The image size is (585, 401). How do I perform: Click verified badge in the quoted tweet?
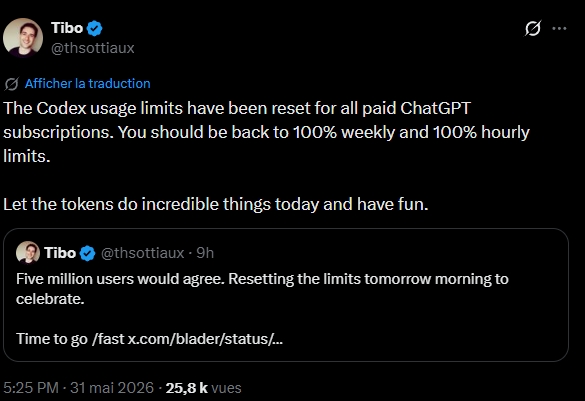pos(87,253)
